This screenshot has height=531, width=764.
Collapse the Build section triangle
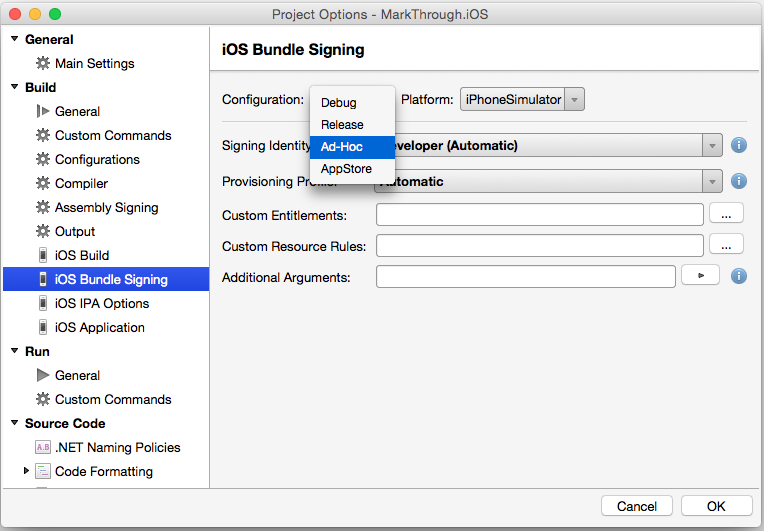14,87
